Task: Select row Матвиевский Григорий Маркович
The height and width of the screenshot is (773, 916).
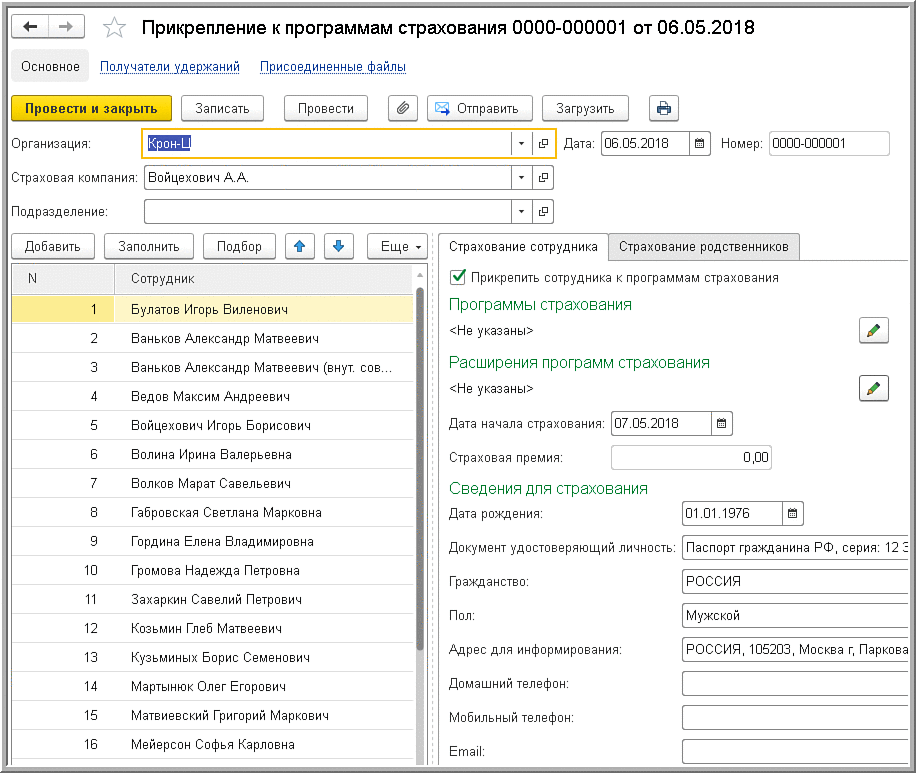Action: [x=212, y=715]
